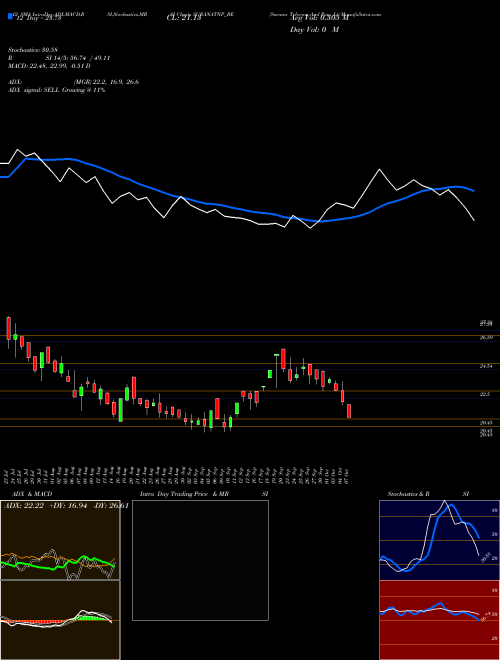Screen dimensions: 500x660
Task: Click the 'Intra Day Trading Price & MRSI' title
Action: pyautogui.click(x=204, y=494)
